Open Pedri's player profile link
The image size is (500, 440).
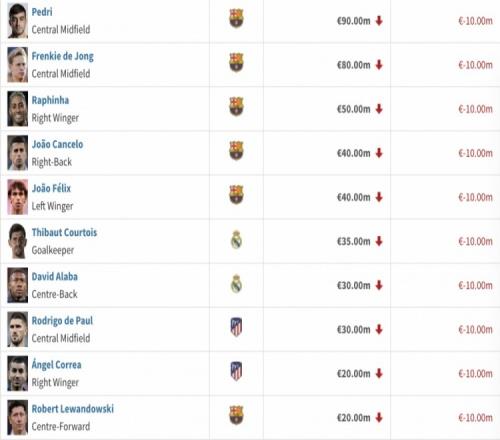[x=42, y=12]
